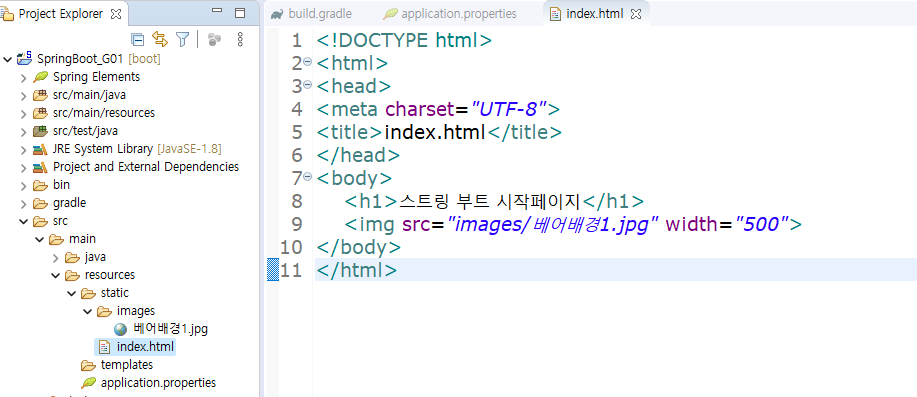Click the src/main/resources package folder icon

40,113
